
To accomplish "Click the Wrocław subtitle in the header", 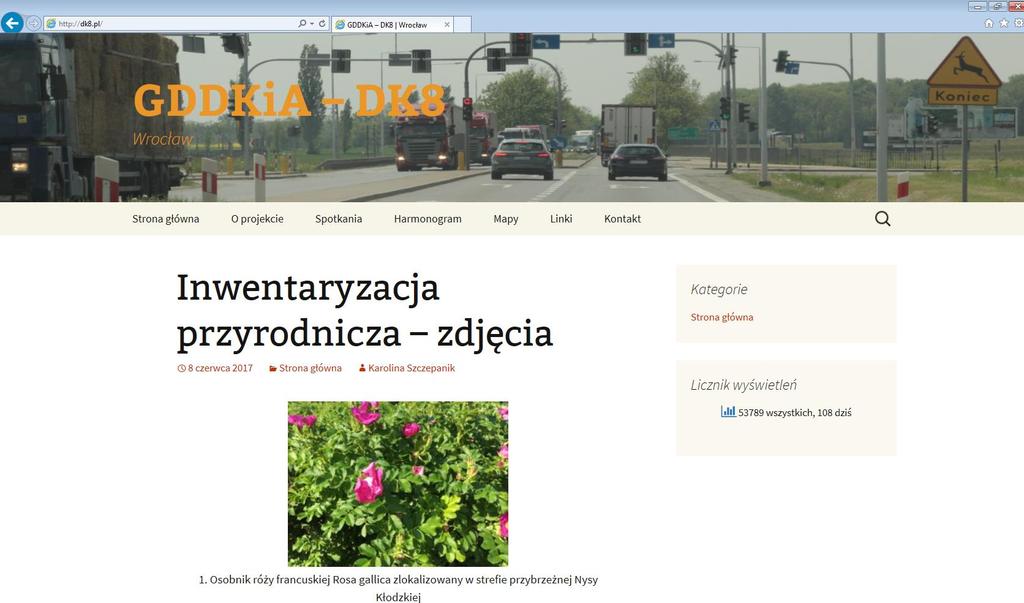I will [163, 139].
